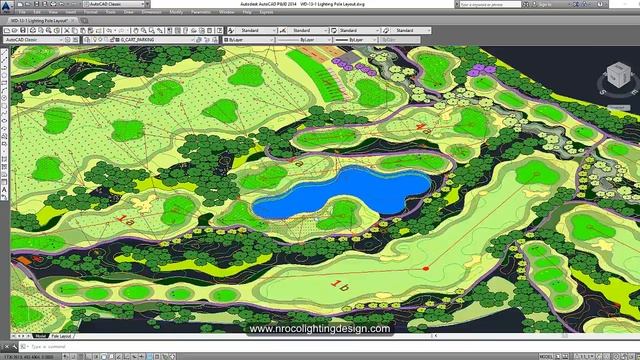Toggle Polar Tracking in status bar
Image resolution: width=640 pixels, height=360 pixels.
click(x=96, y=356)
